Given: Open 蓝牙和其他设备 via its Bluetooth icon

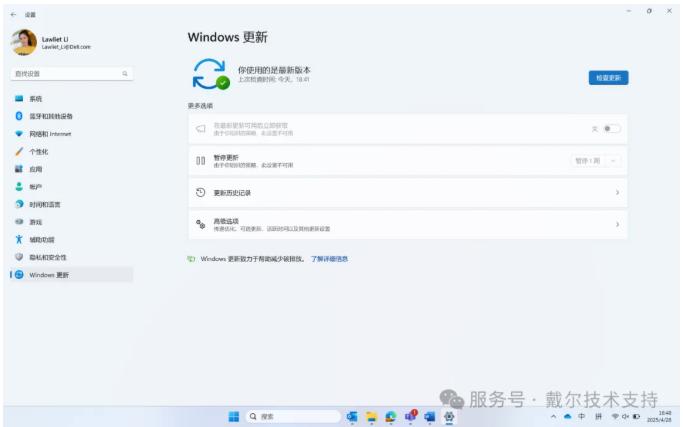Looking at the screenshot, I should click(19, 116).
